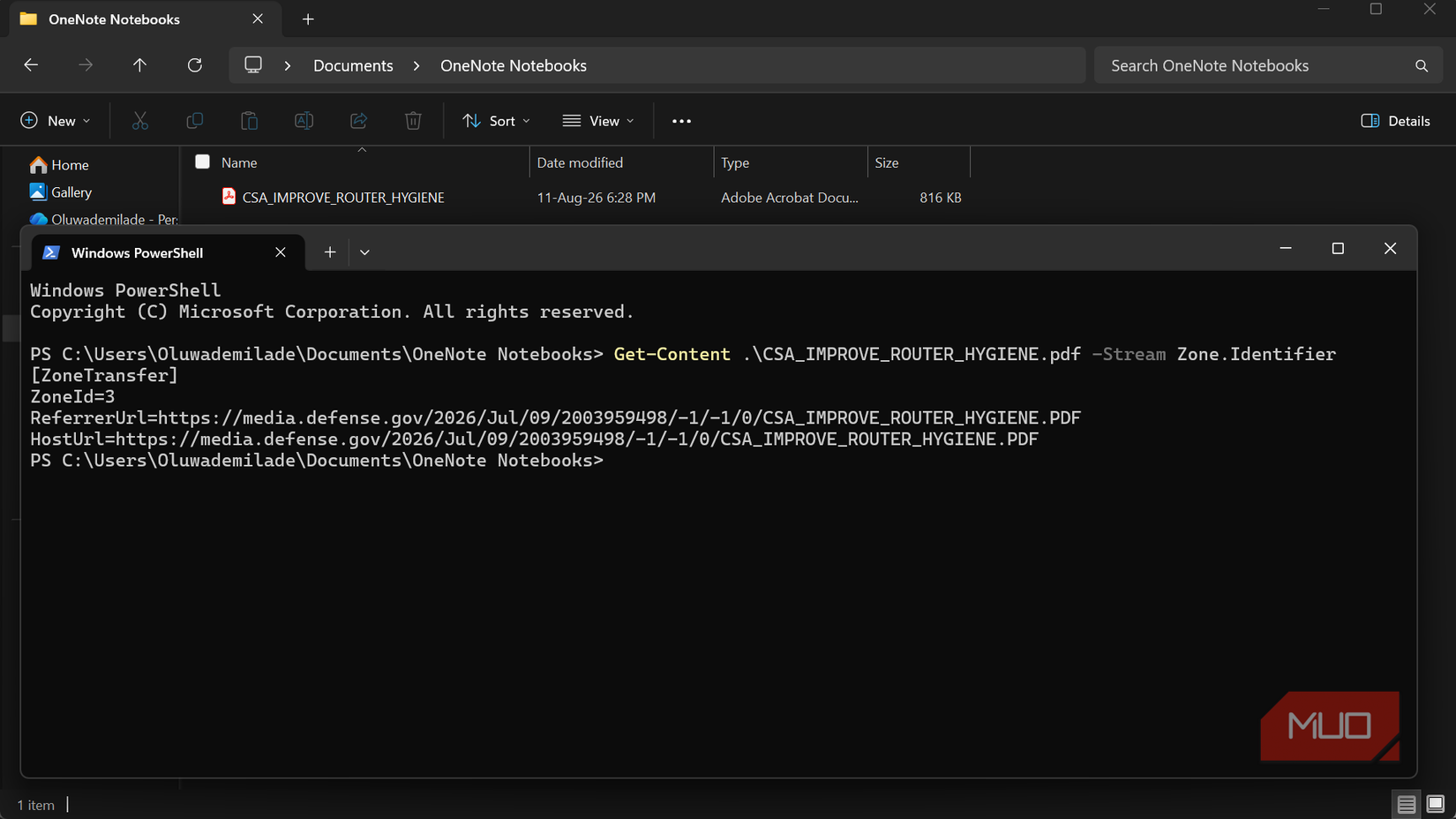This screenshot has height=819, width=1456.
Task: Click the 11-Aug-26 6:28 PM date cell
Action: [x=597, y=198]
